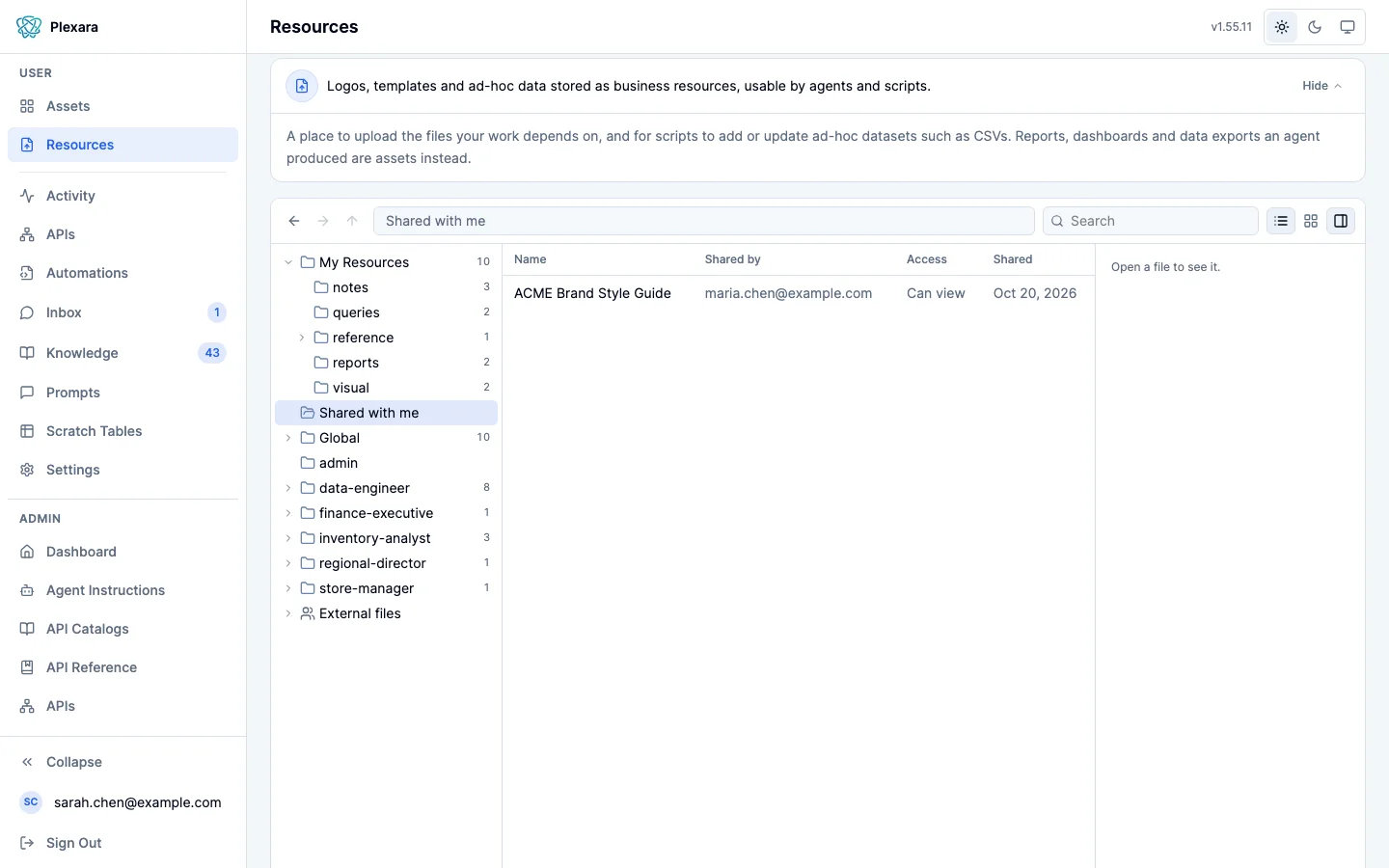Image resolution: width=1389 pixels, height=868 pixels.
Task: Select the notes folder
Action: [386, 287]
